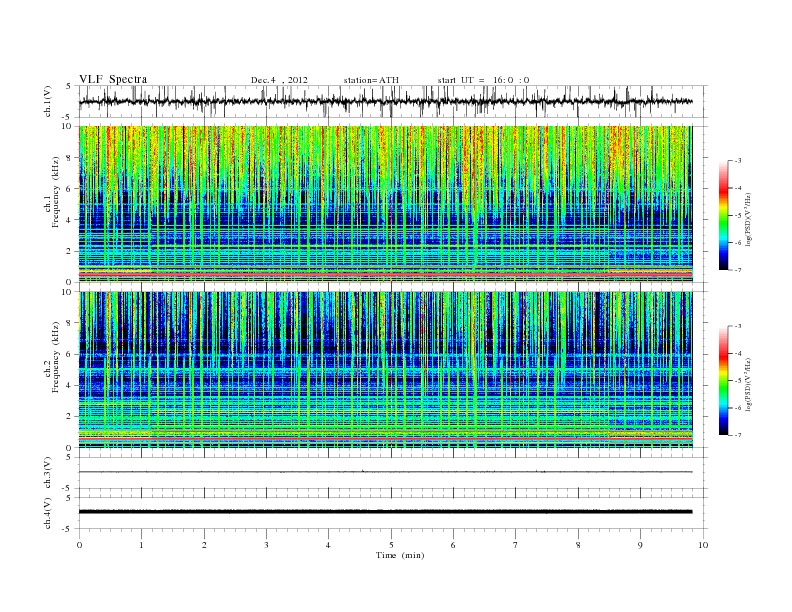Click the "6" label on the time axis
Screen dimensions: 792x612
pos(453,545)
